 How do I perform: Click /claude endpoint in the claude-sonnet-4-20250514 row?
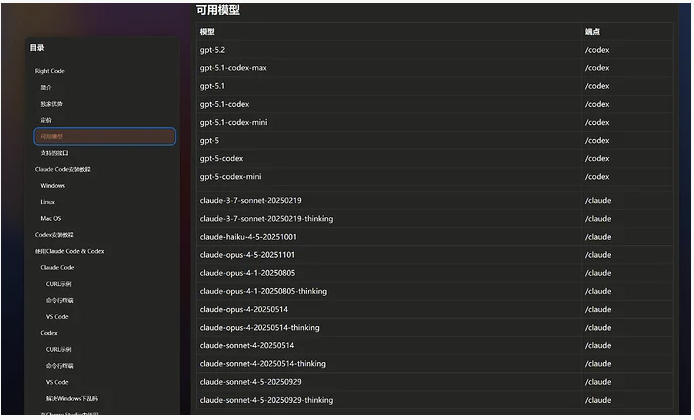(x=598, y=345)
